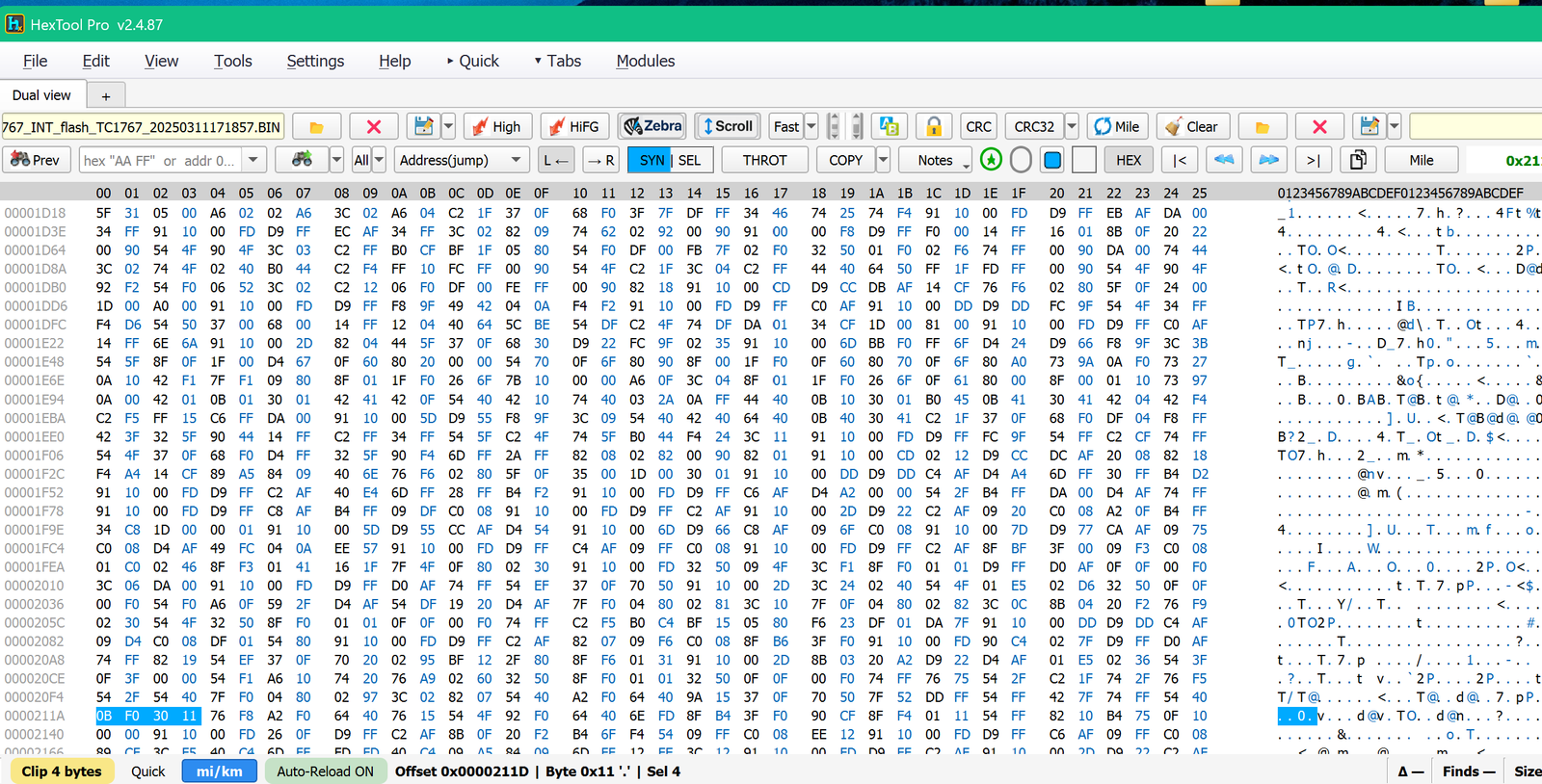Open Modules menu
This screenshot has width=1542, height=784.
tap(645, 61)
